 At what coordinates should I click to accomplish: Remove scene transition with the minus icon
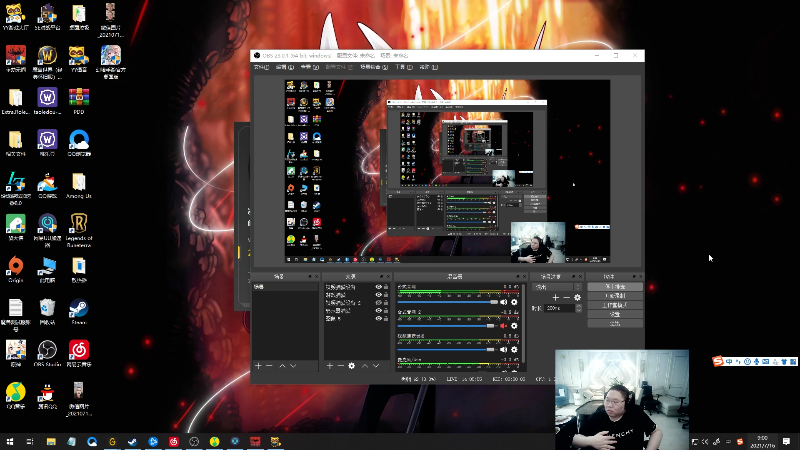click(x=566, y=297)
